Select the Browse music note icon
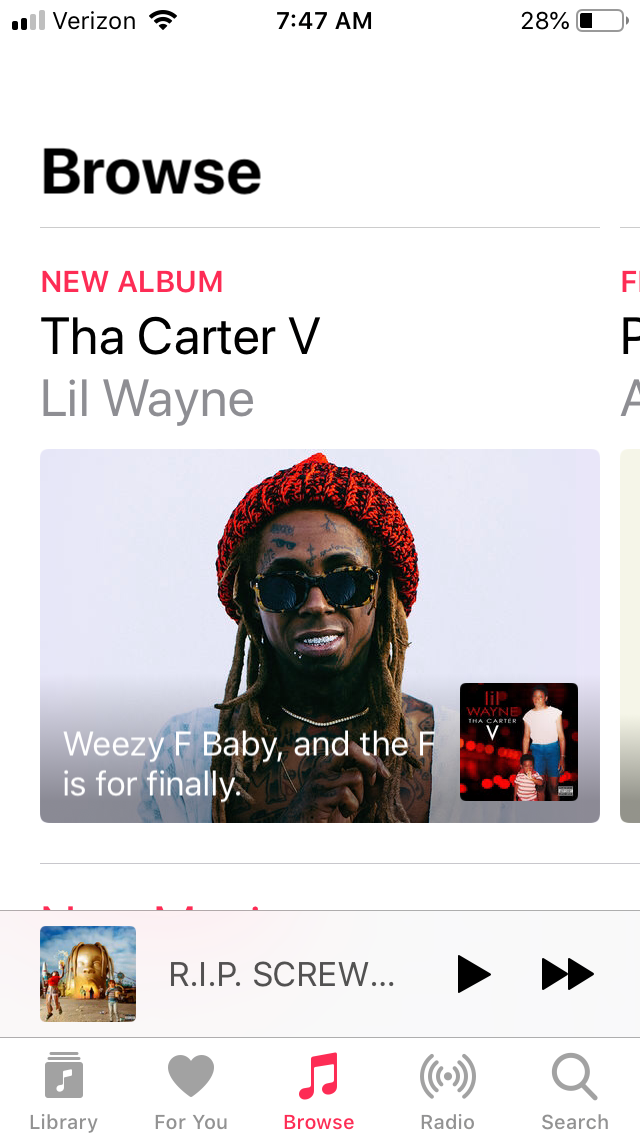The image size is (640, 1136). click(319, 1076)
